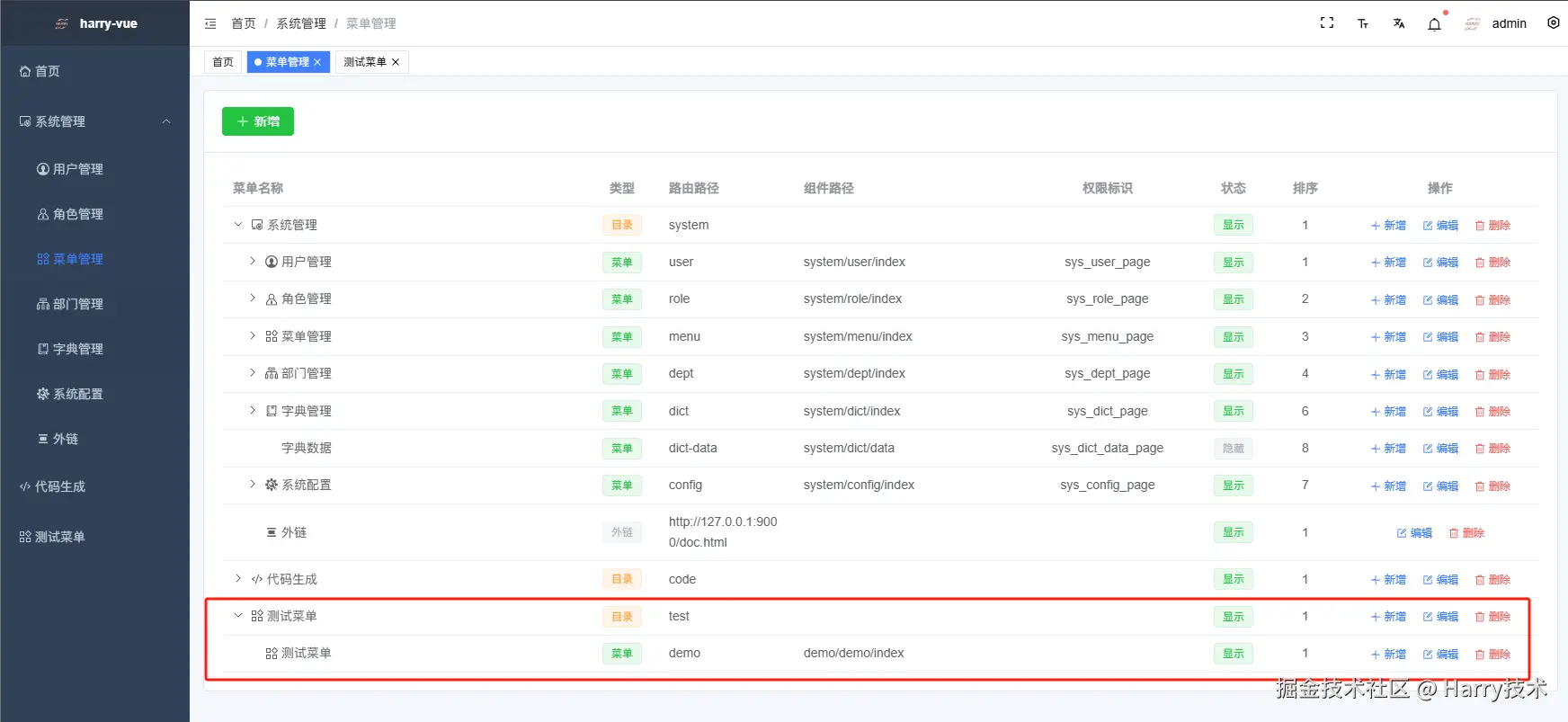The width and height of the screenshot is (1568, 722).
Task: Collapse the 系统管理 sidebar group
Action: tap(94, 121)
